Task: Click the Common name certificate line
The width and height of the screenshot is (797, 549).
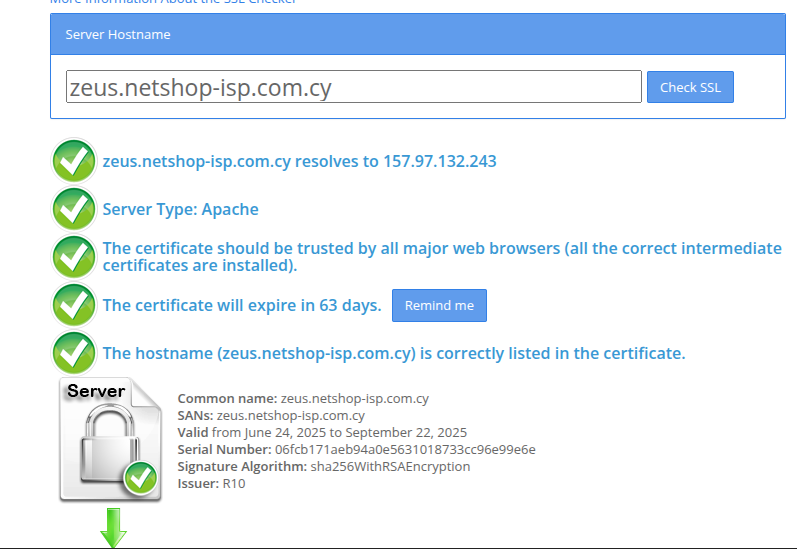Action: coord(303,399)
